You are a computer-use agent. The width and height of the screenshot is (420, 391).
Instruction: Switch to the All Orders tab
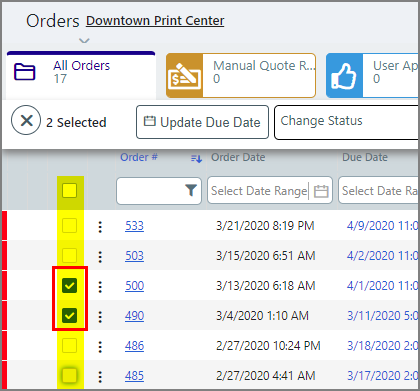(x=81, y=75)
